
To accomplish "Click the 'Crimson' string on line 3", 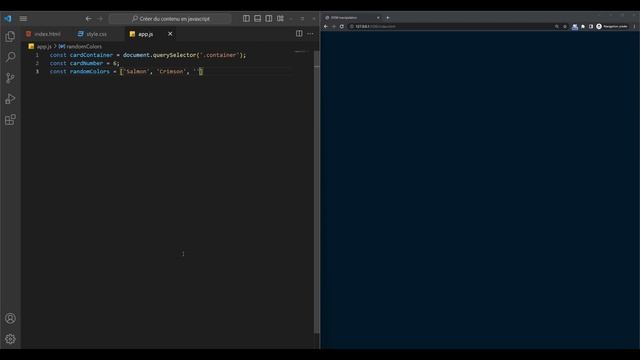I will tap(171, 71).
